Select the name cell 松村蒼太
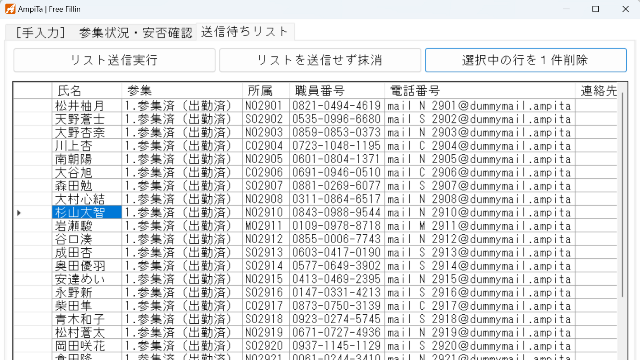Viewport: 640px width, 360px height. click(x=87, y=332)
